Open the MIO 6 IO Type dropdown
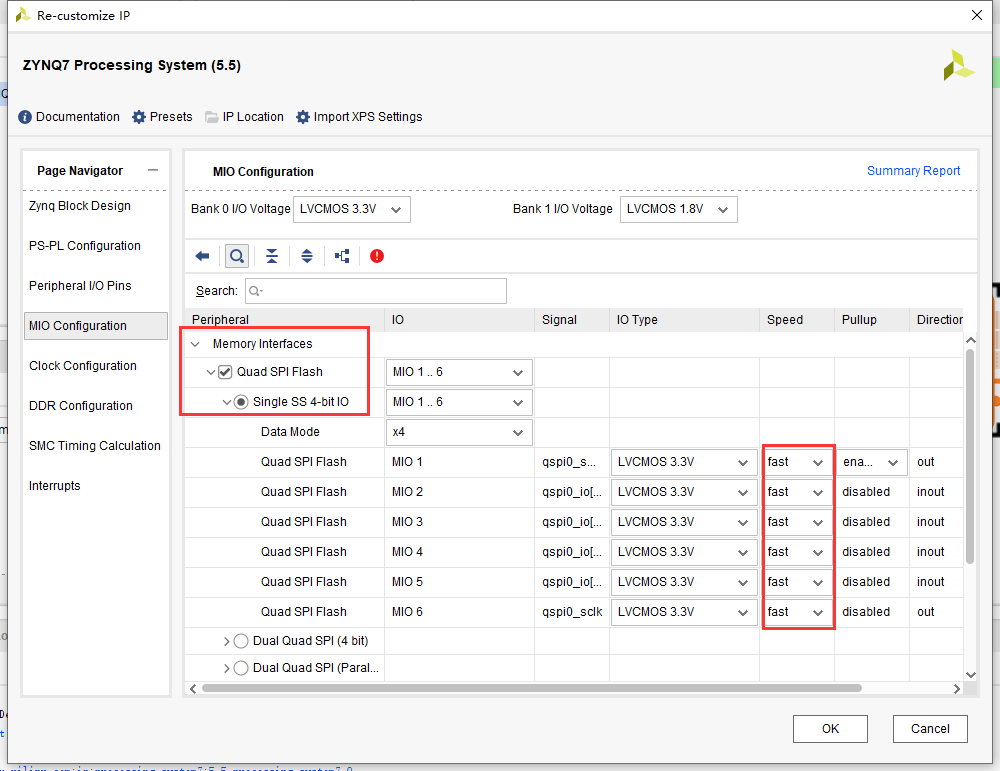 684,612
